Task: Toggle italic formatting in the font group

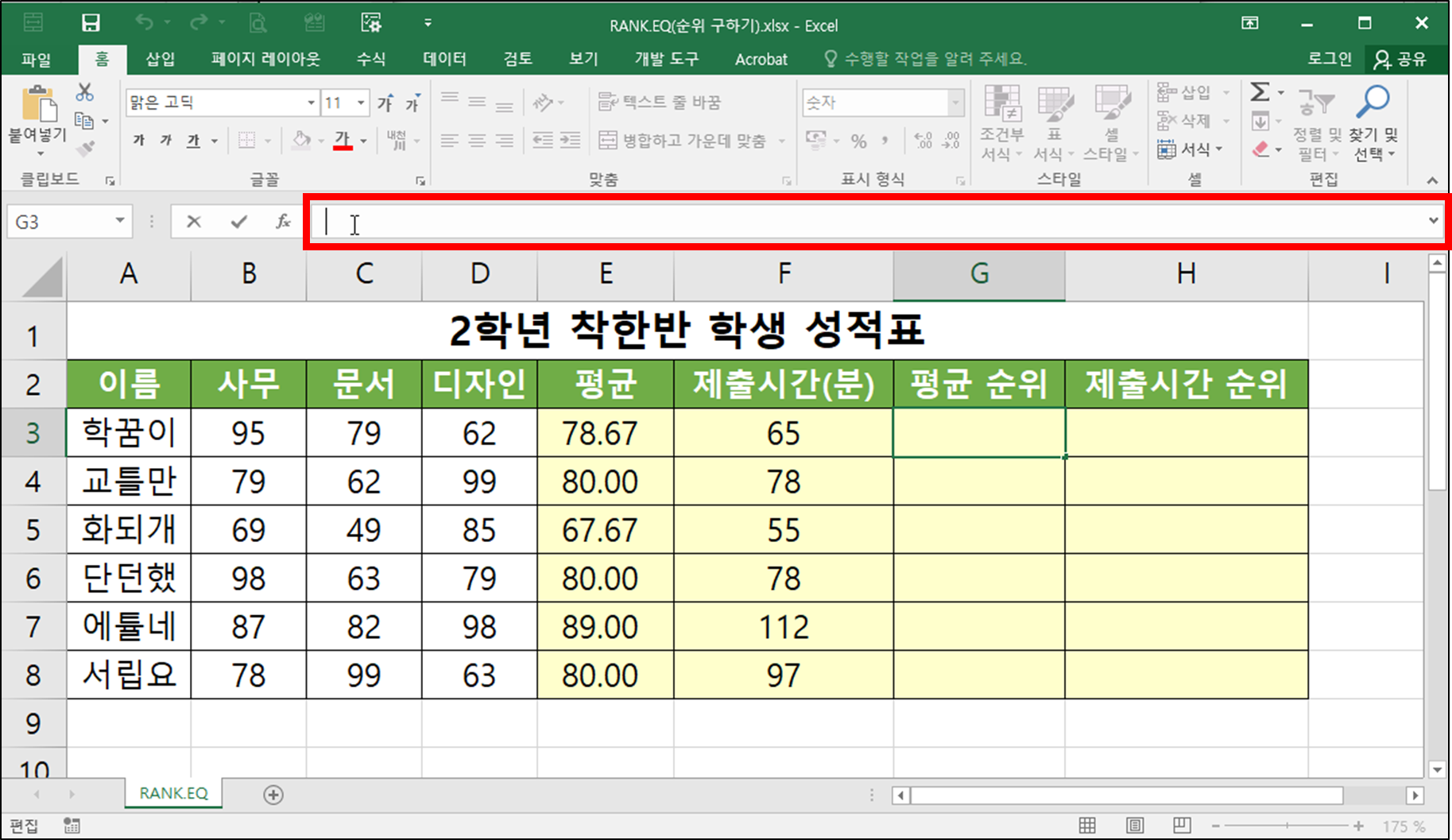Action: tap(165, 140)
